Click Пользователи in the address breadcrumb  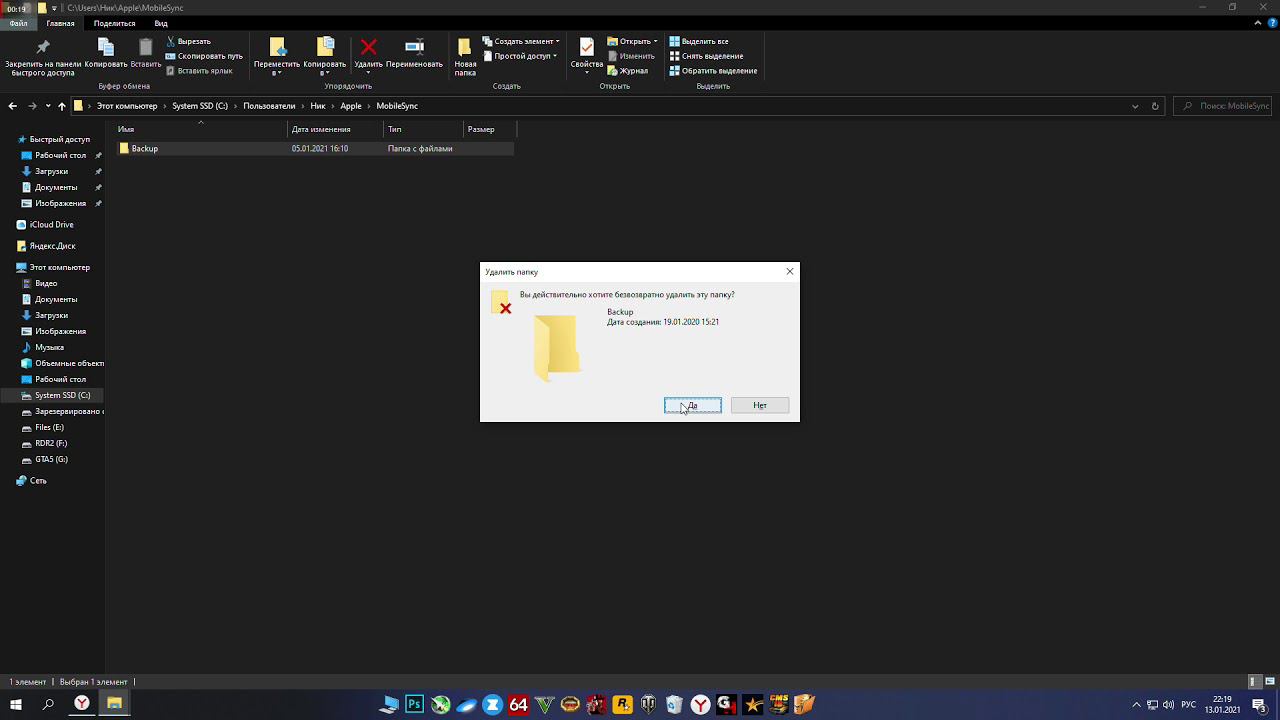coord(269,106)
